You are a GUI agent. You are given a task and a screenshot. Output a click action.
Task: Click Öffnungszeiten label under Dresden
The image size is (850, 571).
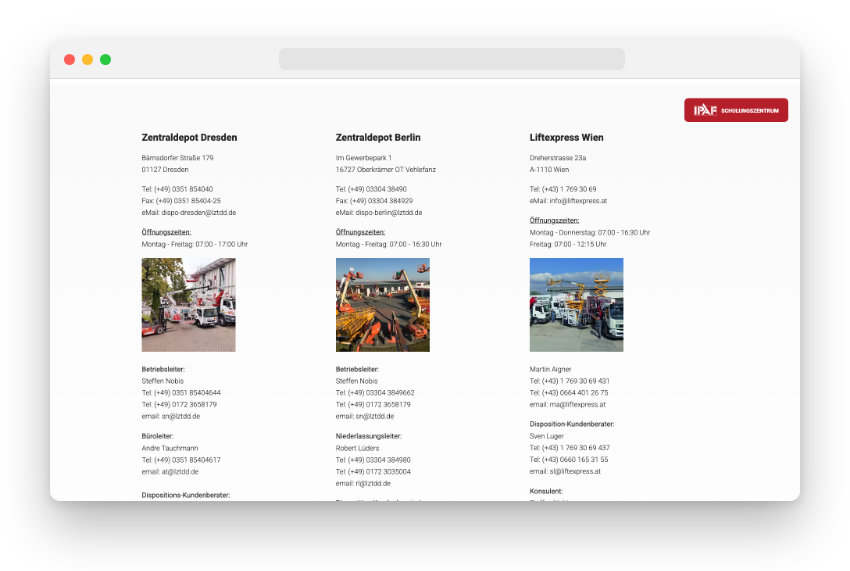pos(166,232)
